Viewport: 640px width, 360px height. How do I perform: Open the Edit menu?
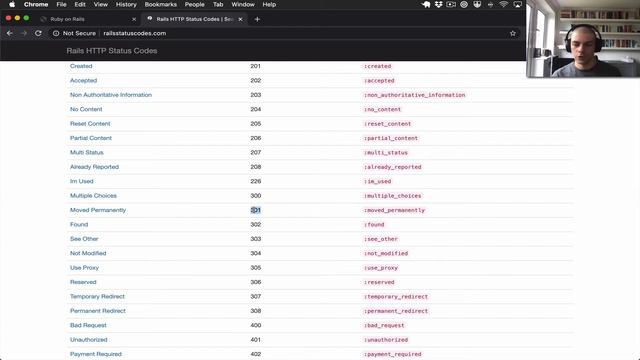pyautogui.click(x=80, y=4)
